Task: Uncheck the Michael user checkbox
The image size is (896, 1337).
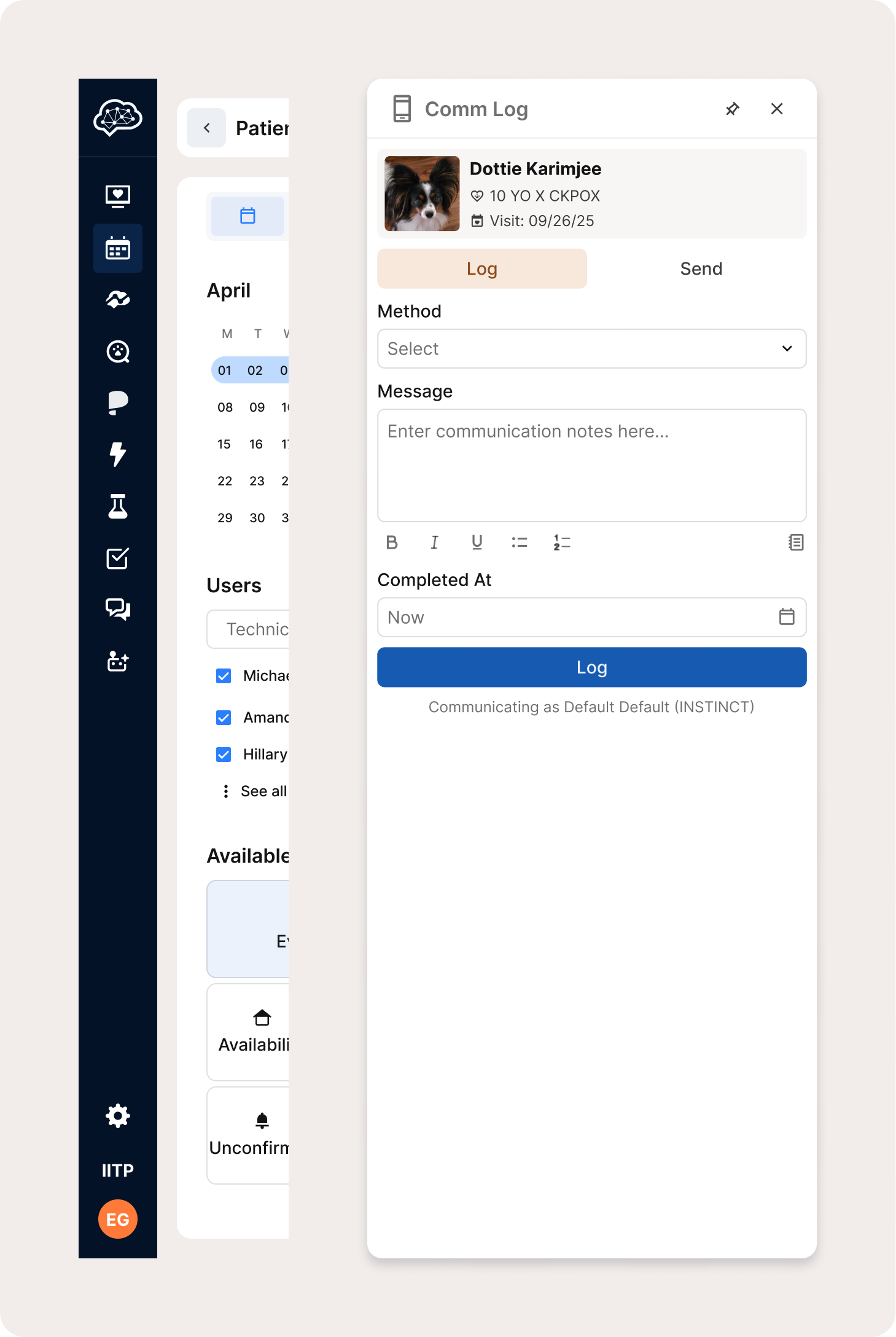Action: 224,676
